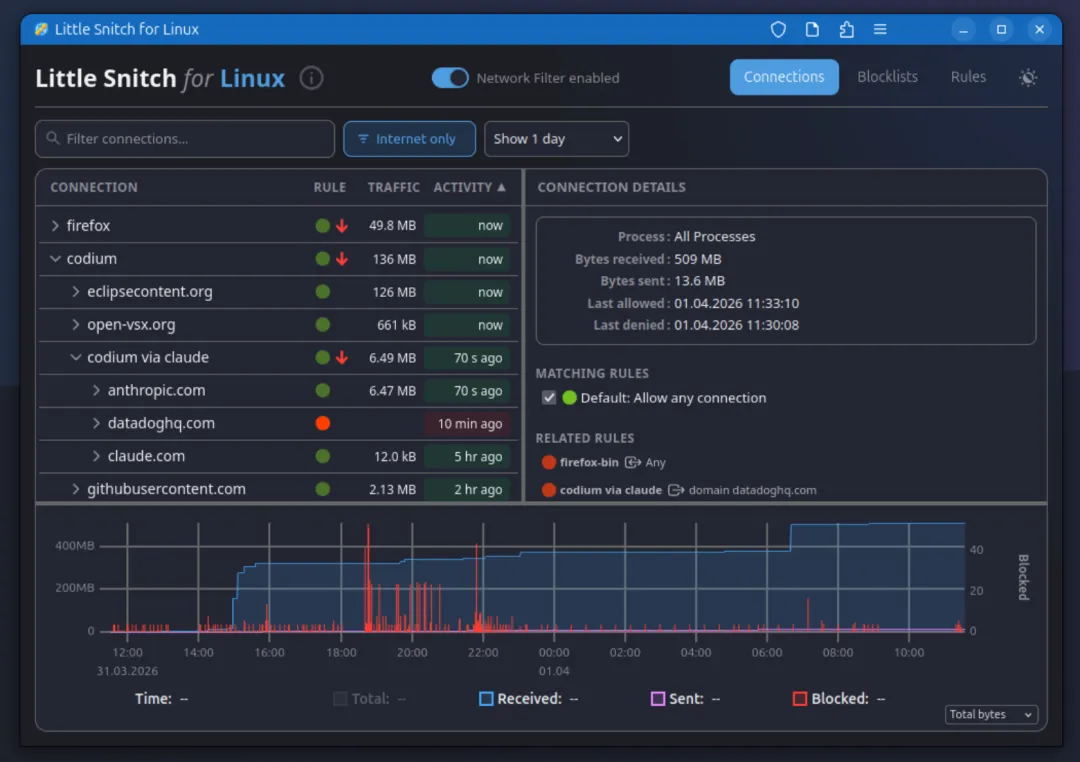Click githubusercontent.com's green rule dot
The width and height of the screenshot is (1080, 762).
click(322, 489)
